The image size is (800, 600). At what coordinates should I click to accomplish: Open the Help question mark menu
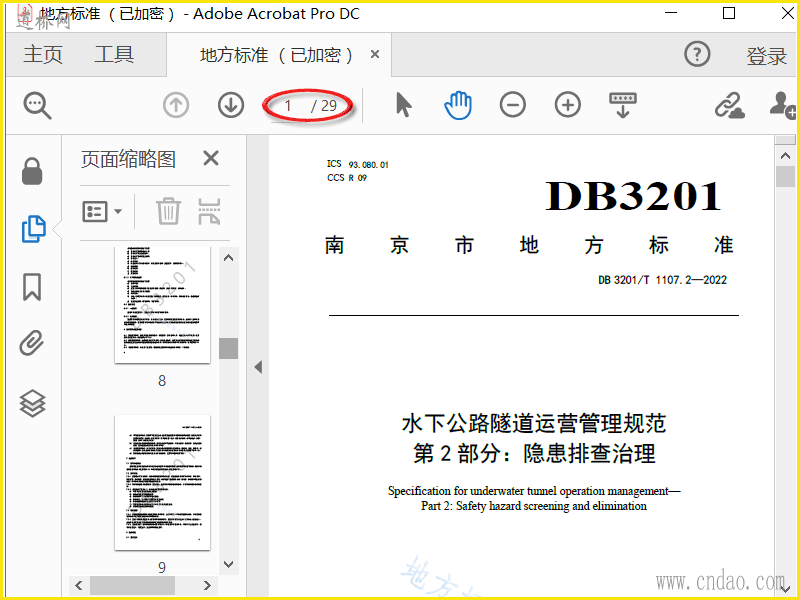point(697,54)
